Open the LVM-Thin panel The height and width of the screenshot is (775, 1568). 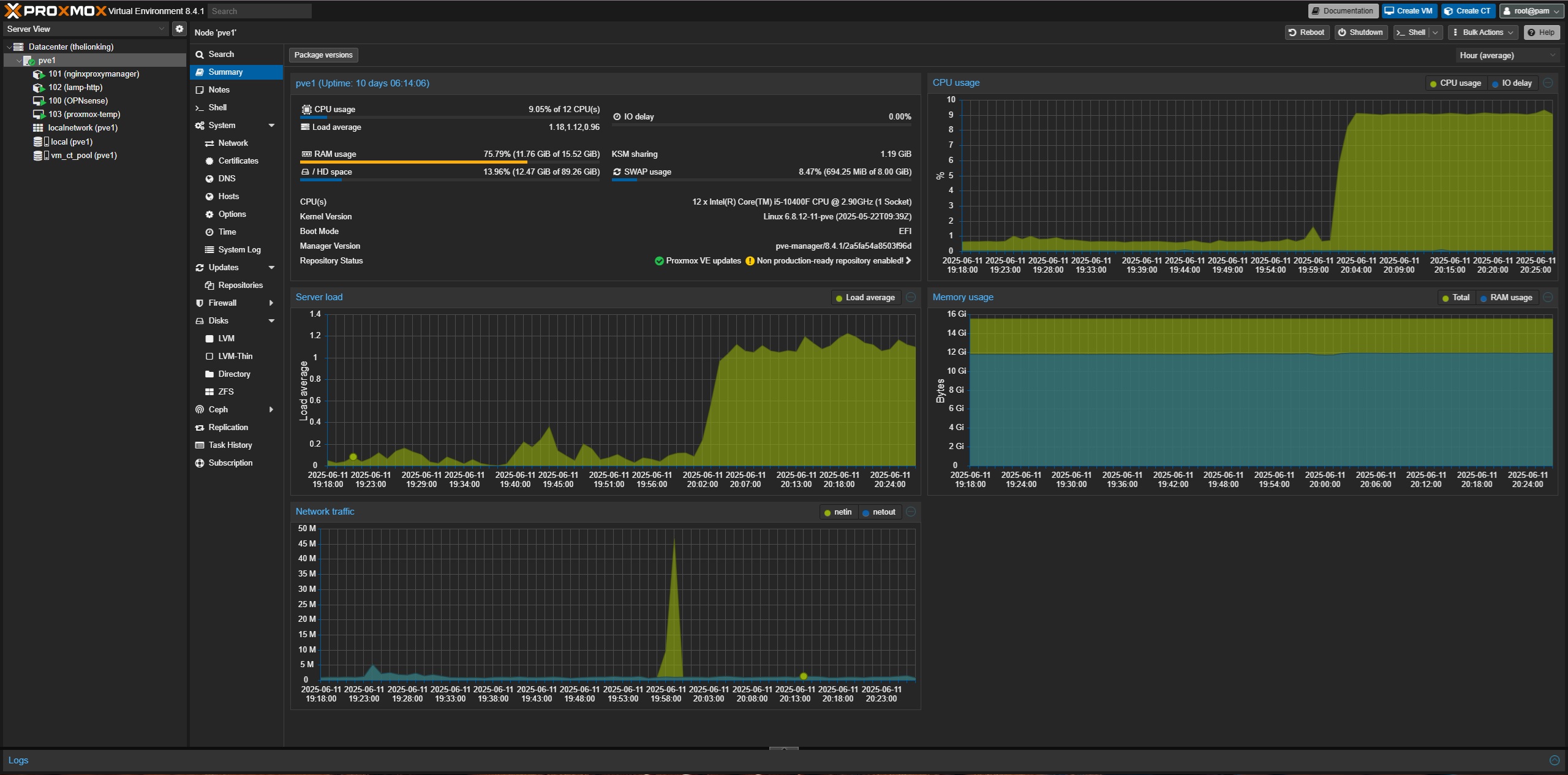tap(236, 356)
